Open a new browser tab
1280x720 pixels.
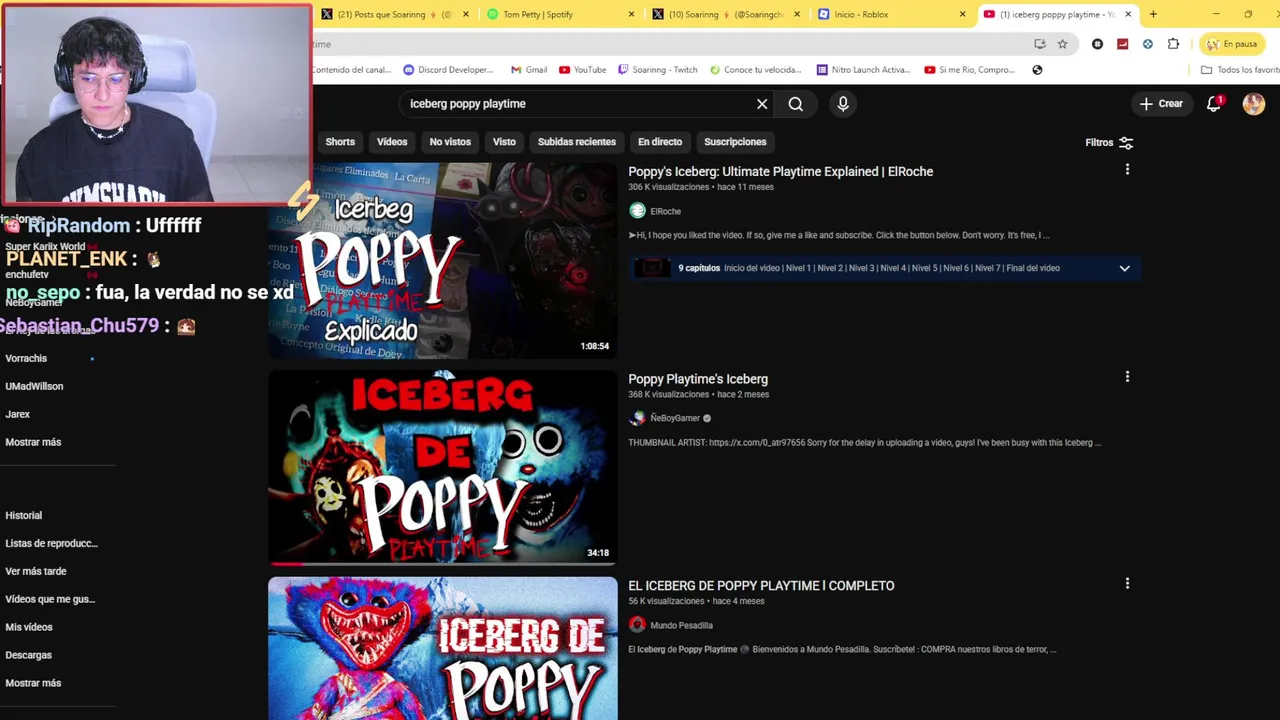coord(1153,14)
